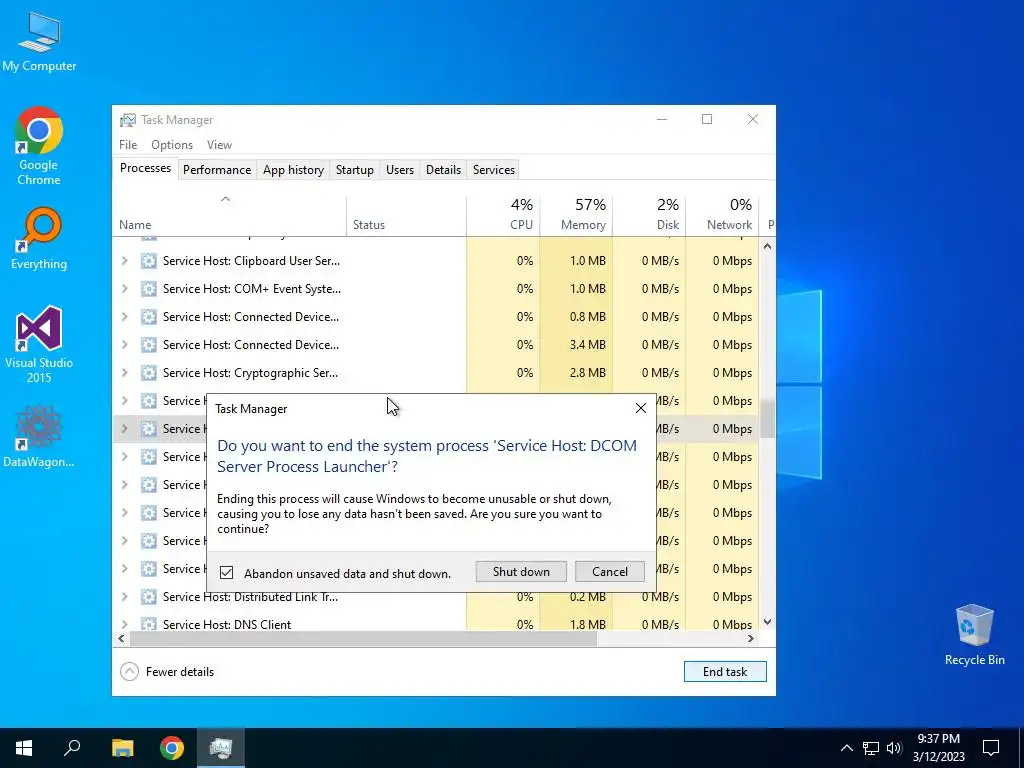Open the notification center icon
Image resolution: width=1024 pixels, height=768 pixels.
click(991, 748)
